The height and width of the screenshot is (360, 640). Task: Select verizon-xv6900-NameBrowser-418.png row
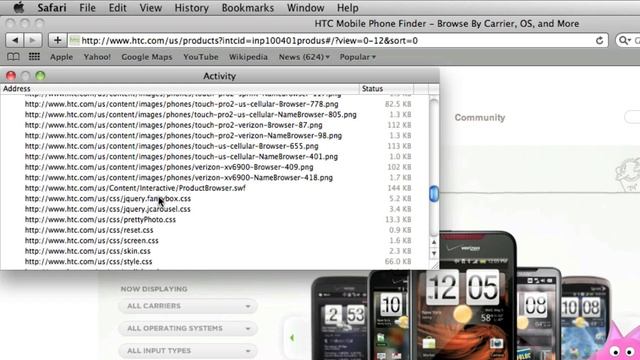click(214, 178)
